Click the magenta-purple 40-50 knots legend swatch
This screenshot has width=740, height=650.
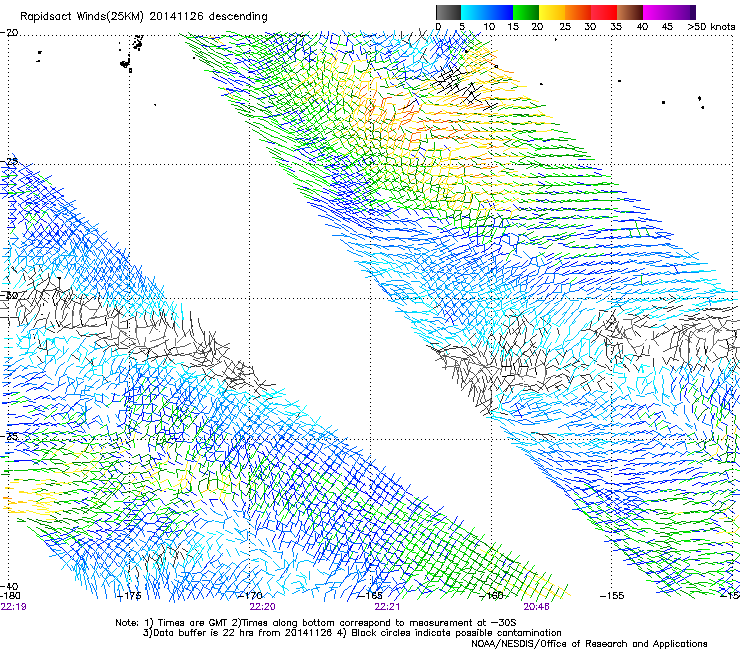[669, 12]
